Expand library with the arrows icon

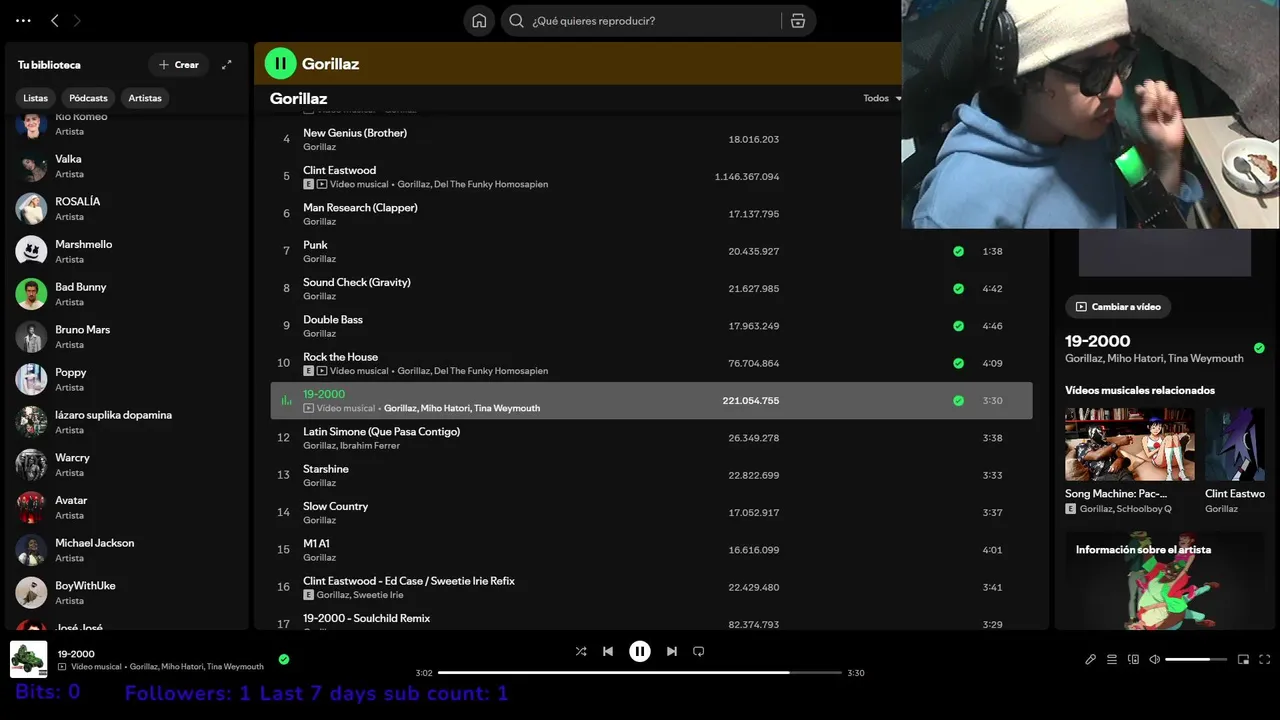[x=227, y=65]
